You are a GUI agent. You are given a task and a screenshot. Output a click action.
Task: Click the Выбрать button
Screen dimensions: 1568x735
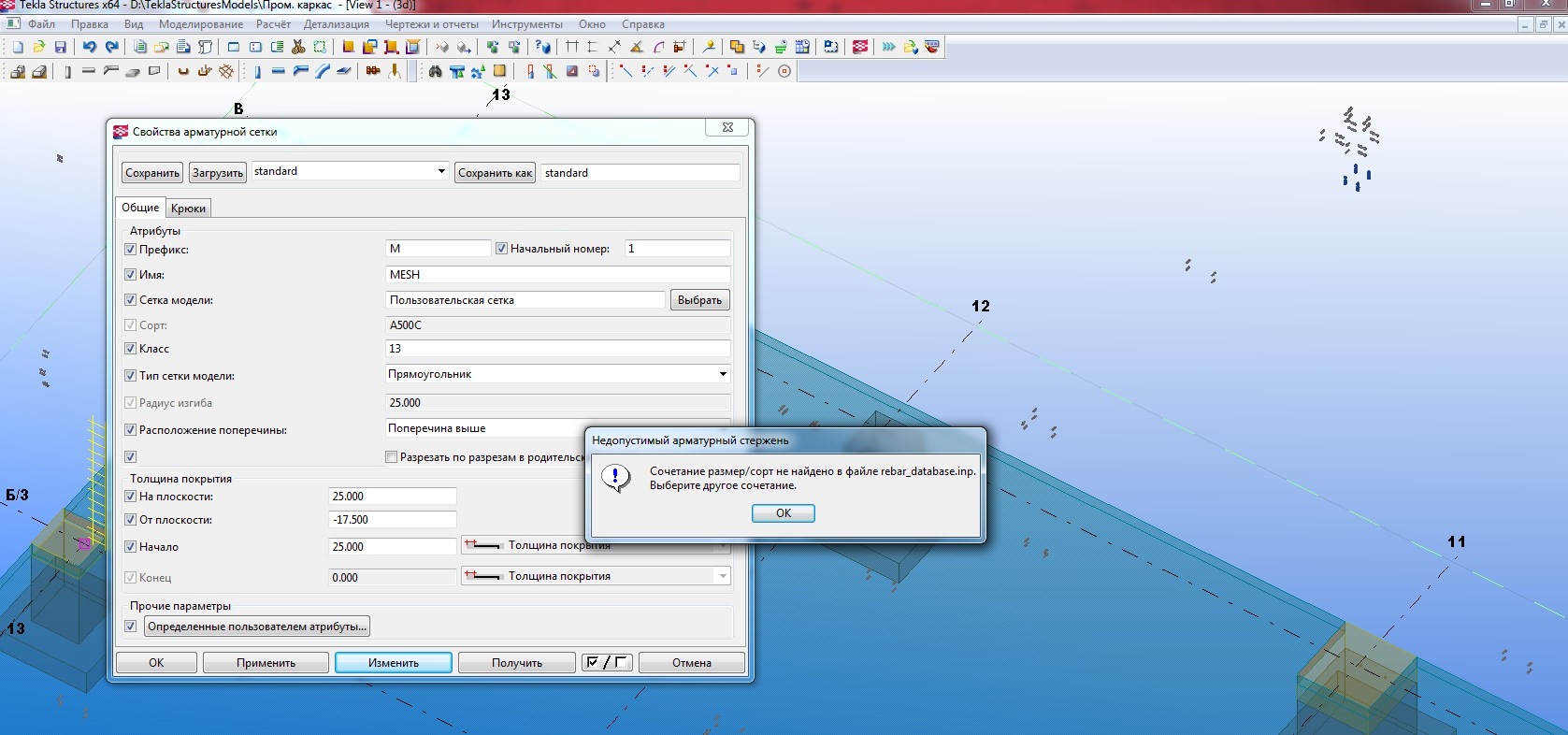click(699, 300)
